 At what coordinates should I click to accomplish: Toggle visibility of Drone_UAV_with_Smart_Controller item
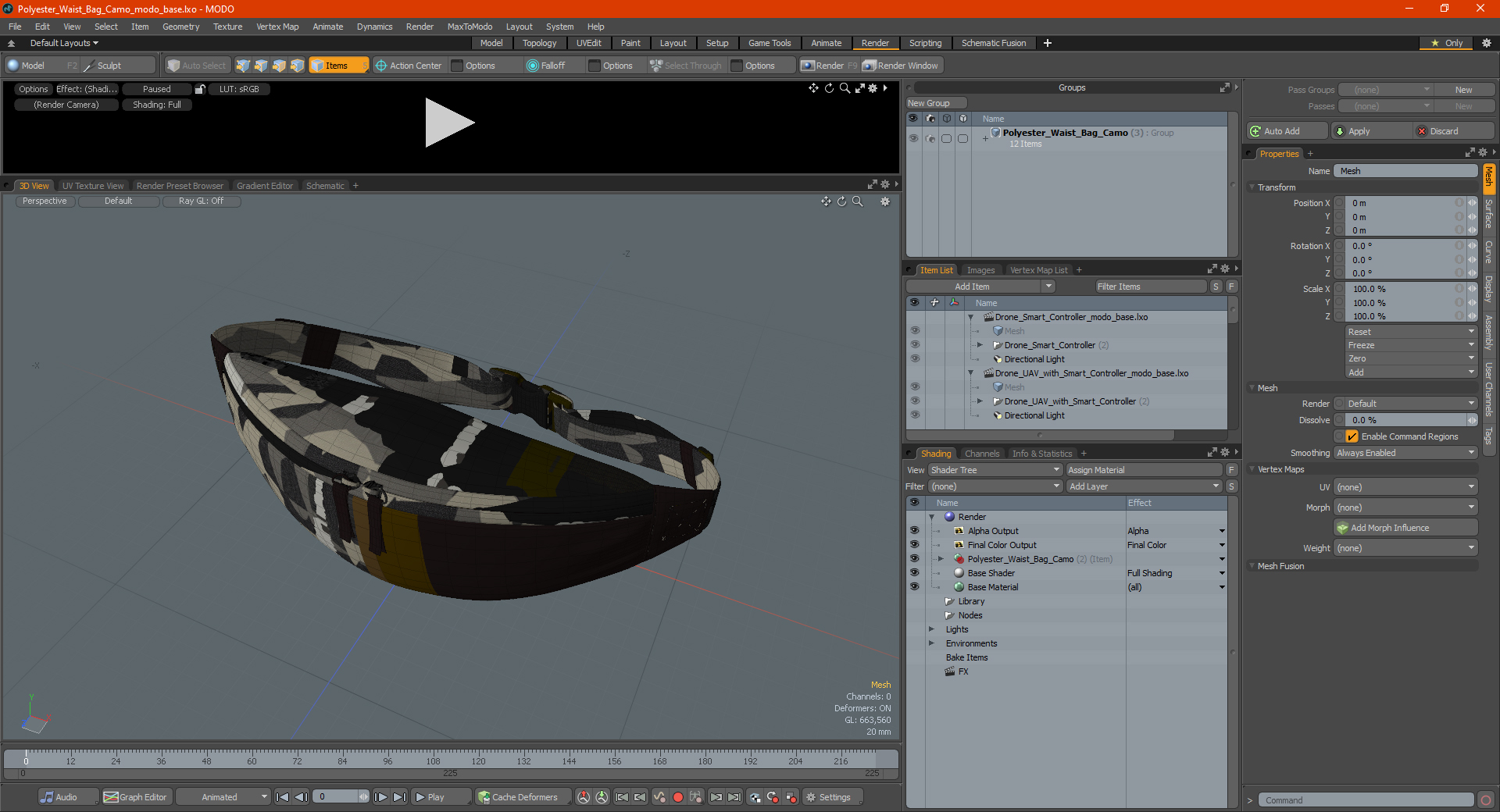pos(915,401)
